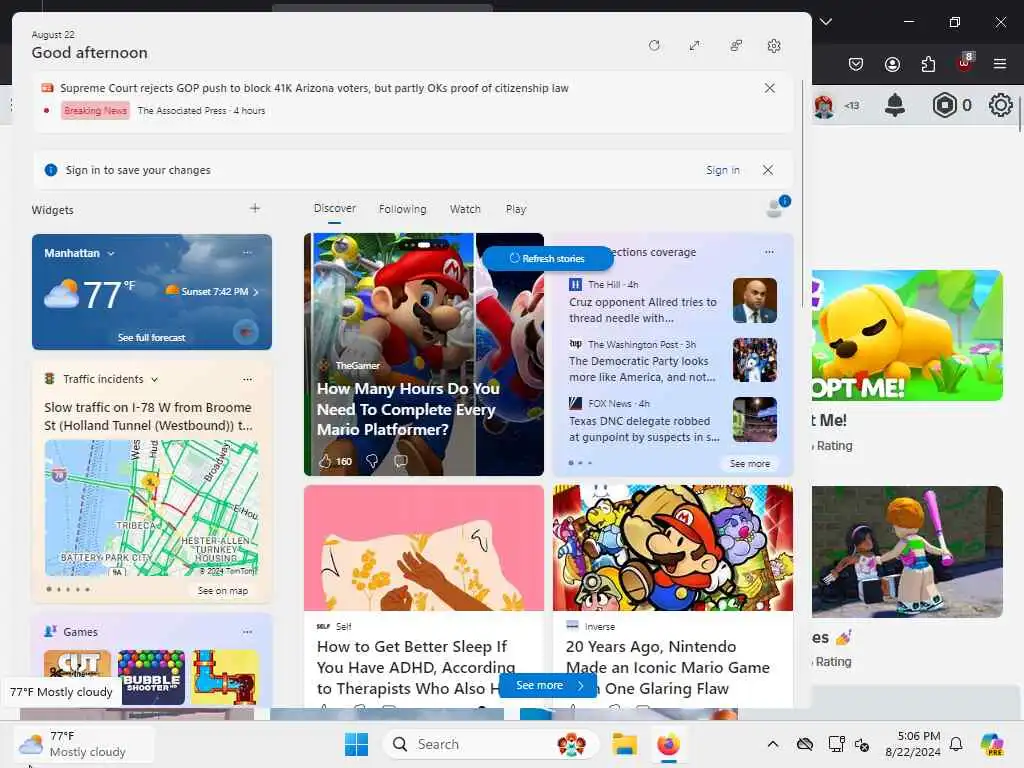
Task: Open the Roblox game thumbnail with pink bat
Action: coord(907,551)
